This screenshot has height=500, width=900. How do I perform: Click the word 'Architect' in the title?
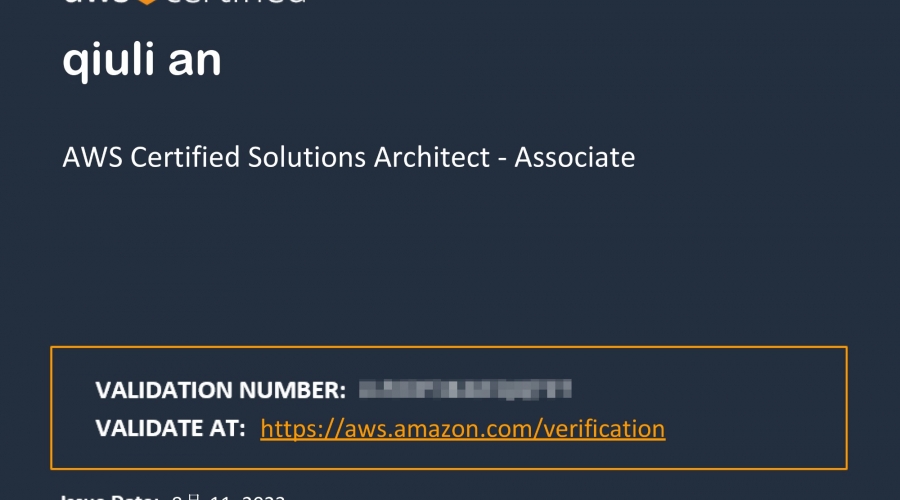[x=432, y=157]
